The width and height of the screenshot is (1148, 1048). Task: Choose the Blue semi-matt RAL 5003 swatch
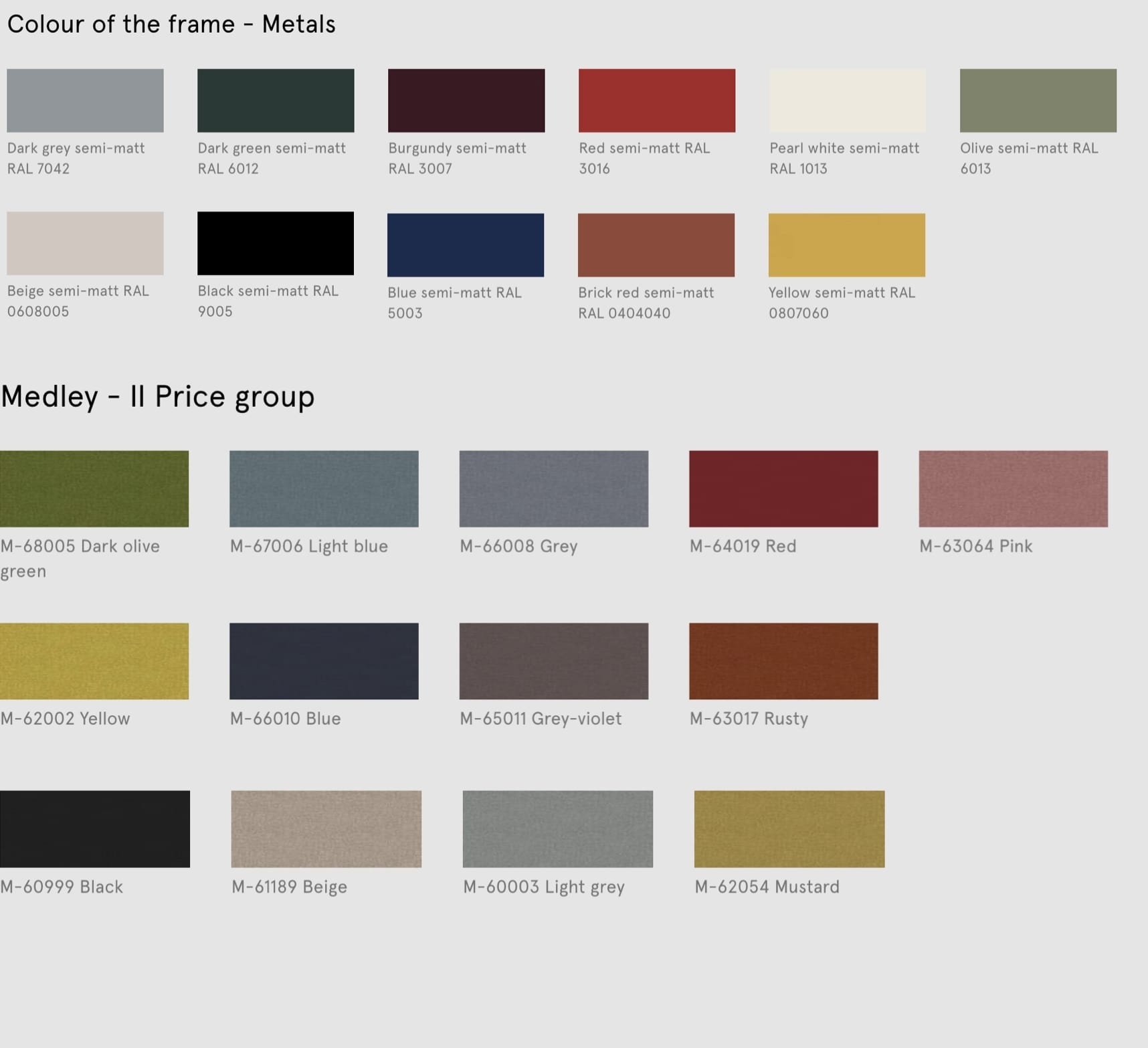466,245
